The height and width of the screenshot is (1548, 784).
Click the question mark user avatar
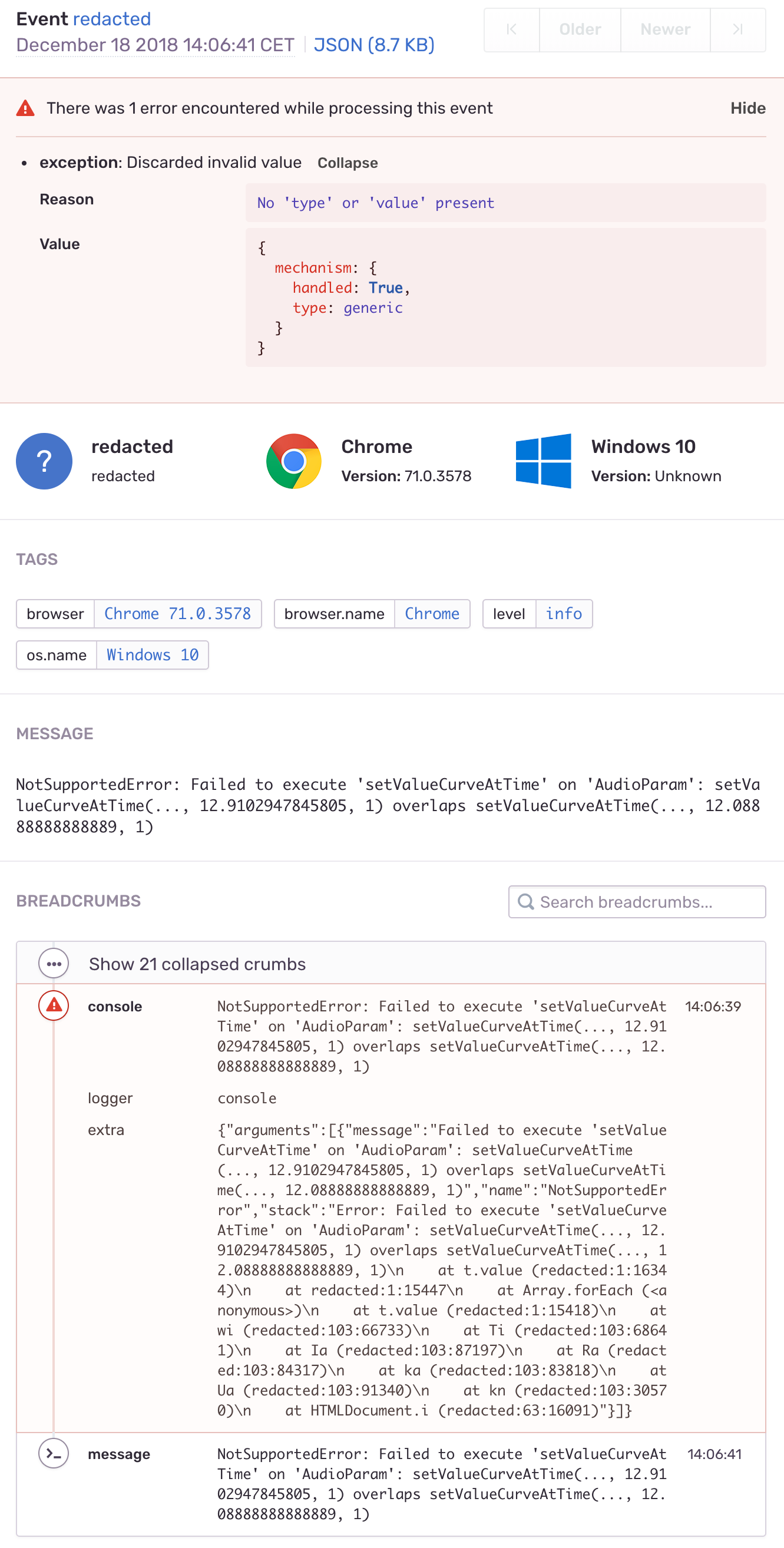(44, 461)
